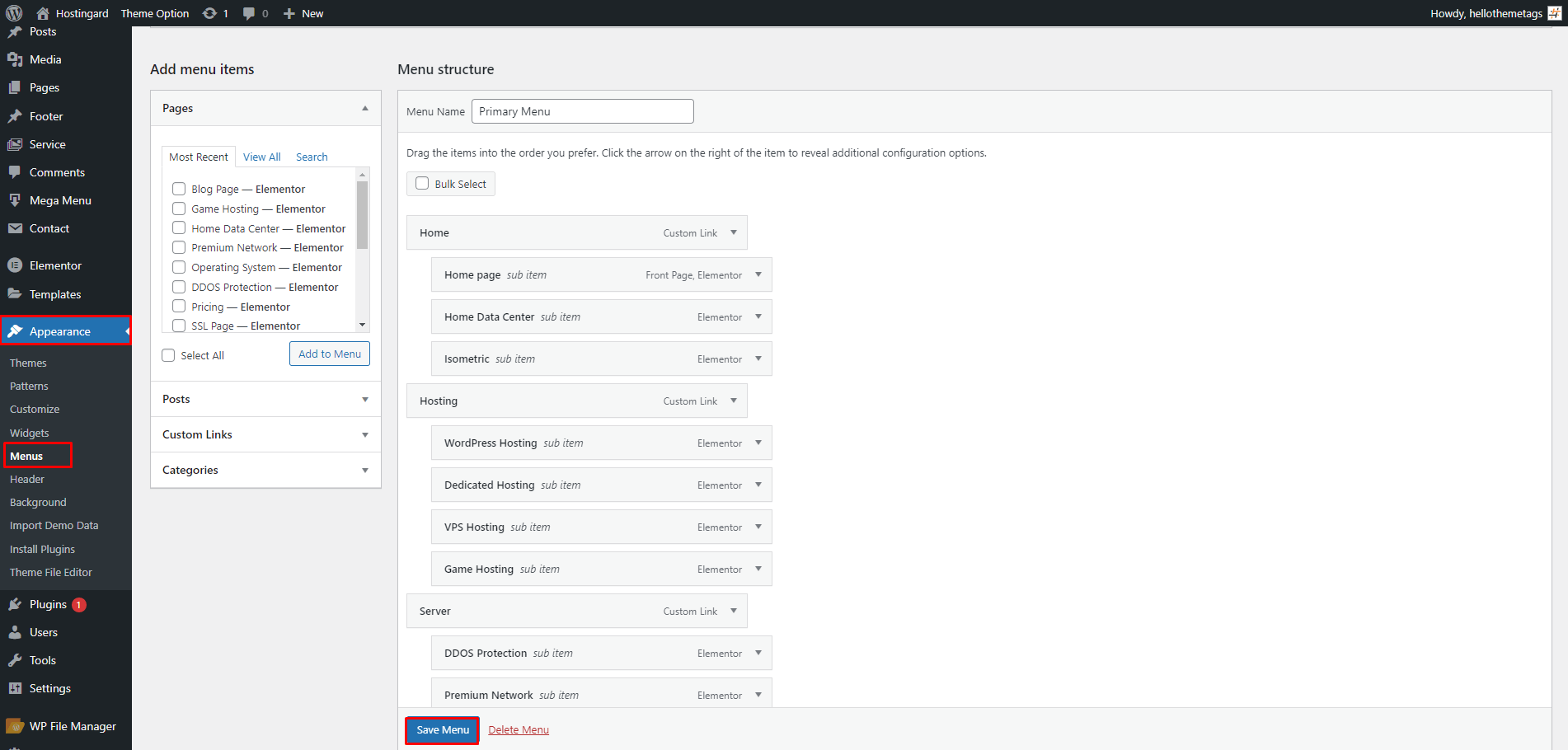Click the Posts pin icon in sidebar

(x=15, y=31)
